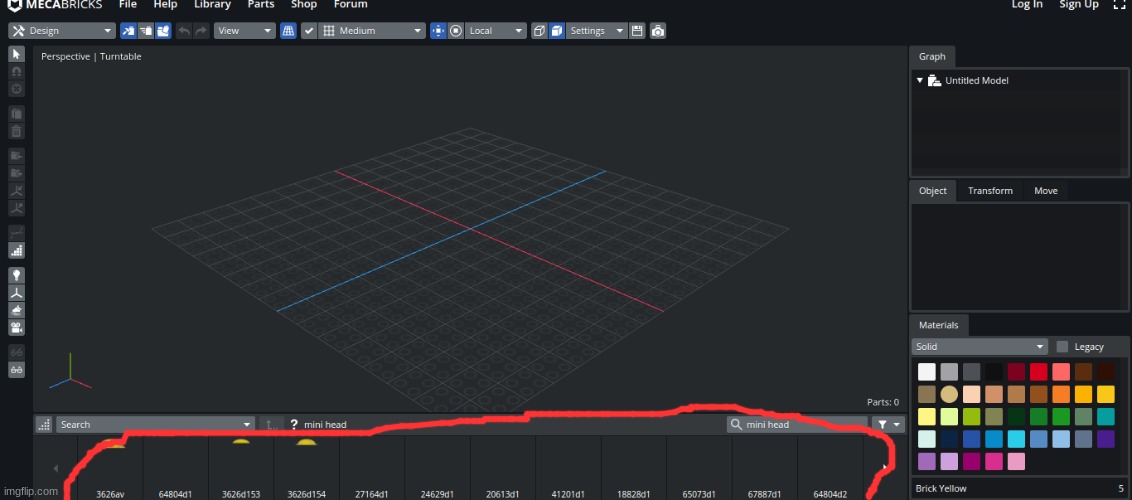Click the question mark help icon near mini head
The image size is (1132, 500).
(294, 424)
